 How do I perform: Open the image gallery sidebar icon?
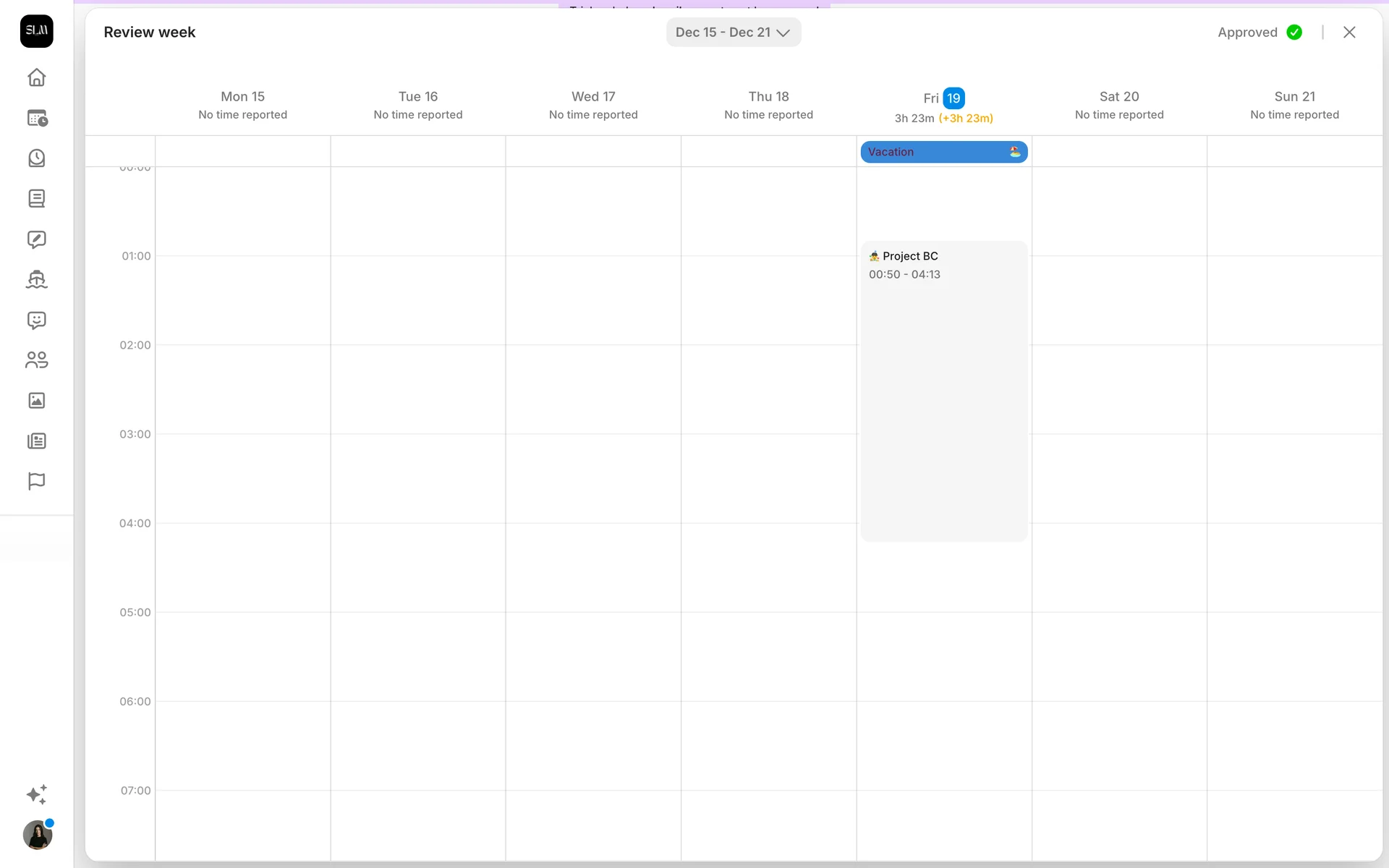37,401
